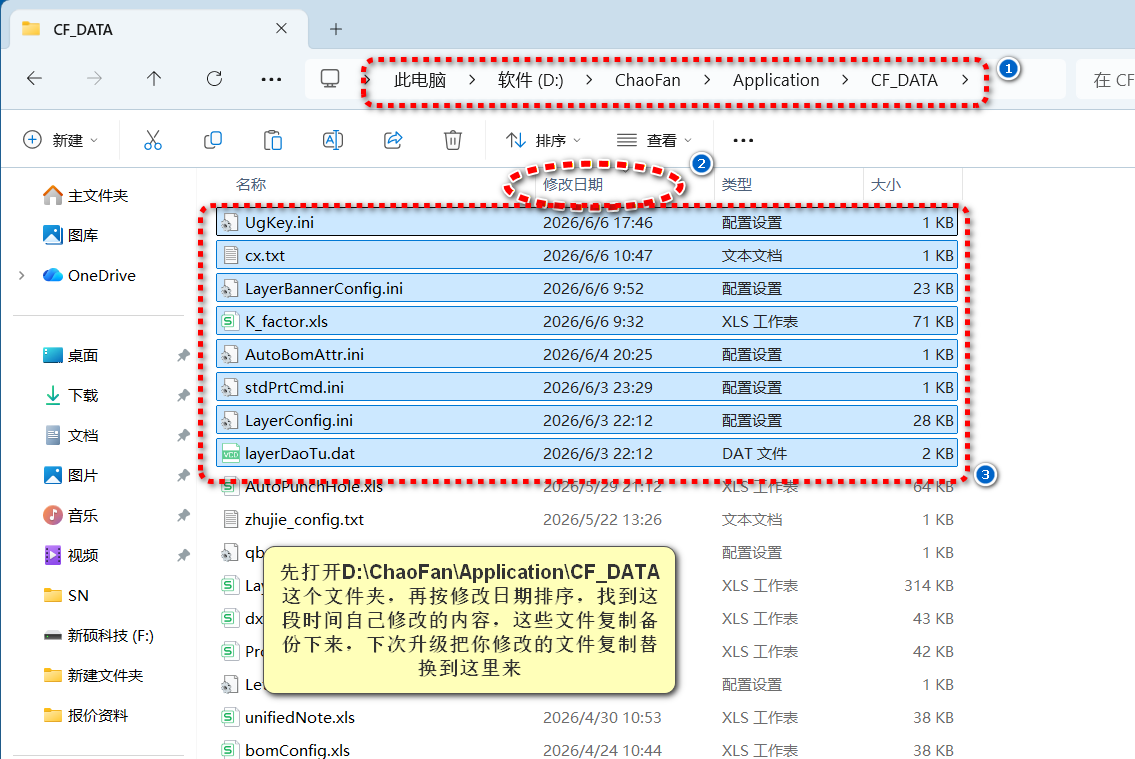The image size is (1135, 759).
Task: Expand chevron after Application in path
Action: click(845, 80)
